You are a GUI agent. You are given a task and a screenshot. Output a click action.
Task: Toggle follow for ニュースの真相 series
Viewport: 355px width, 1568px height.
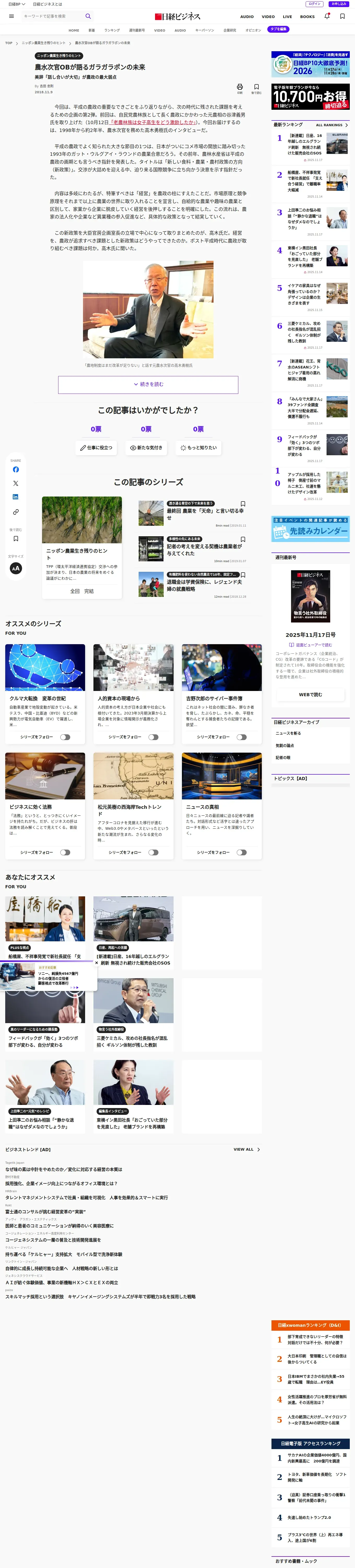(241, 852)
